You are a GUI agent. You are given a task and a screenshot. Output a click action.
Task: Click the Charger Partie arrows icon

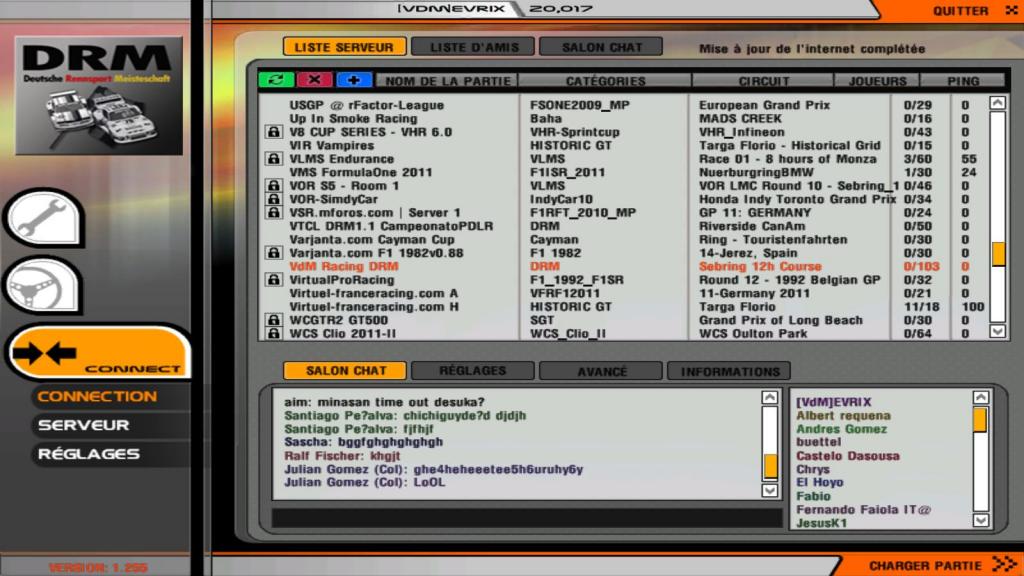tap(1004, 564)
